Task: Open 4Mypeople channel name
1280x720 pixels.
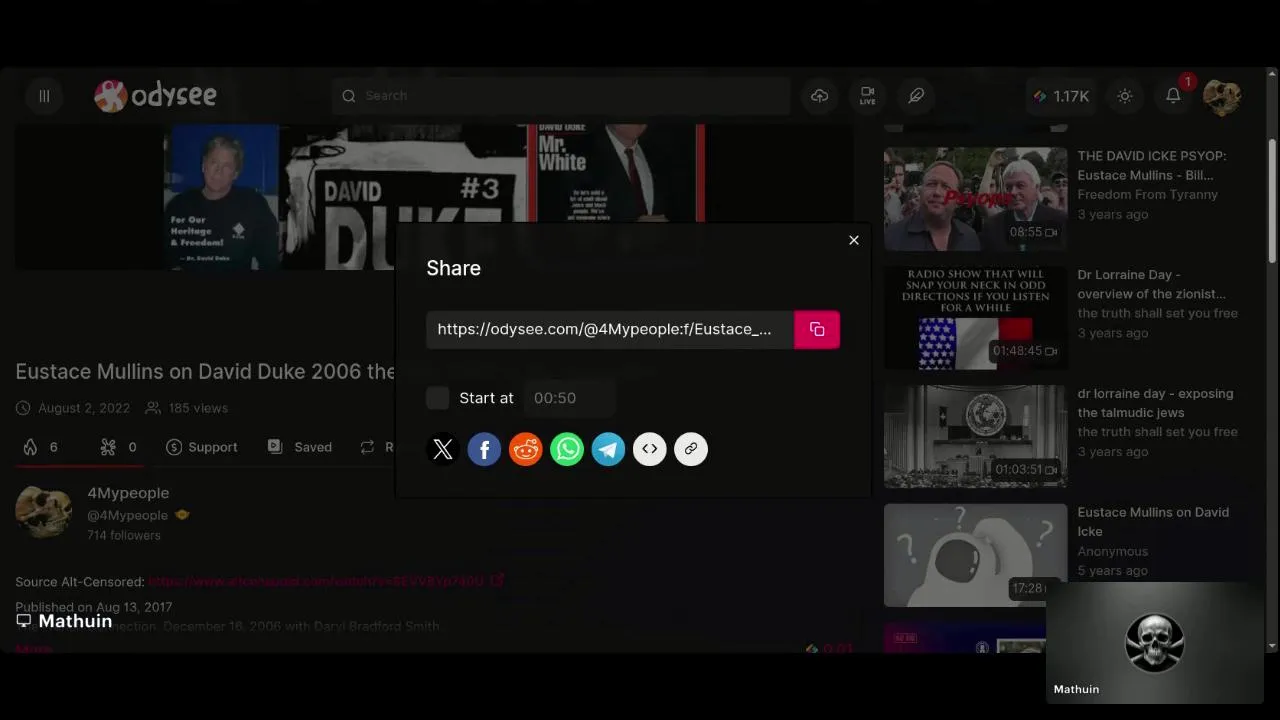Action: coord(128,493)
